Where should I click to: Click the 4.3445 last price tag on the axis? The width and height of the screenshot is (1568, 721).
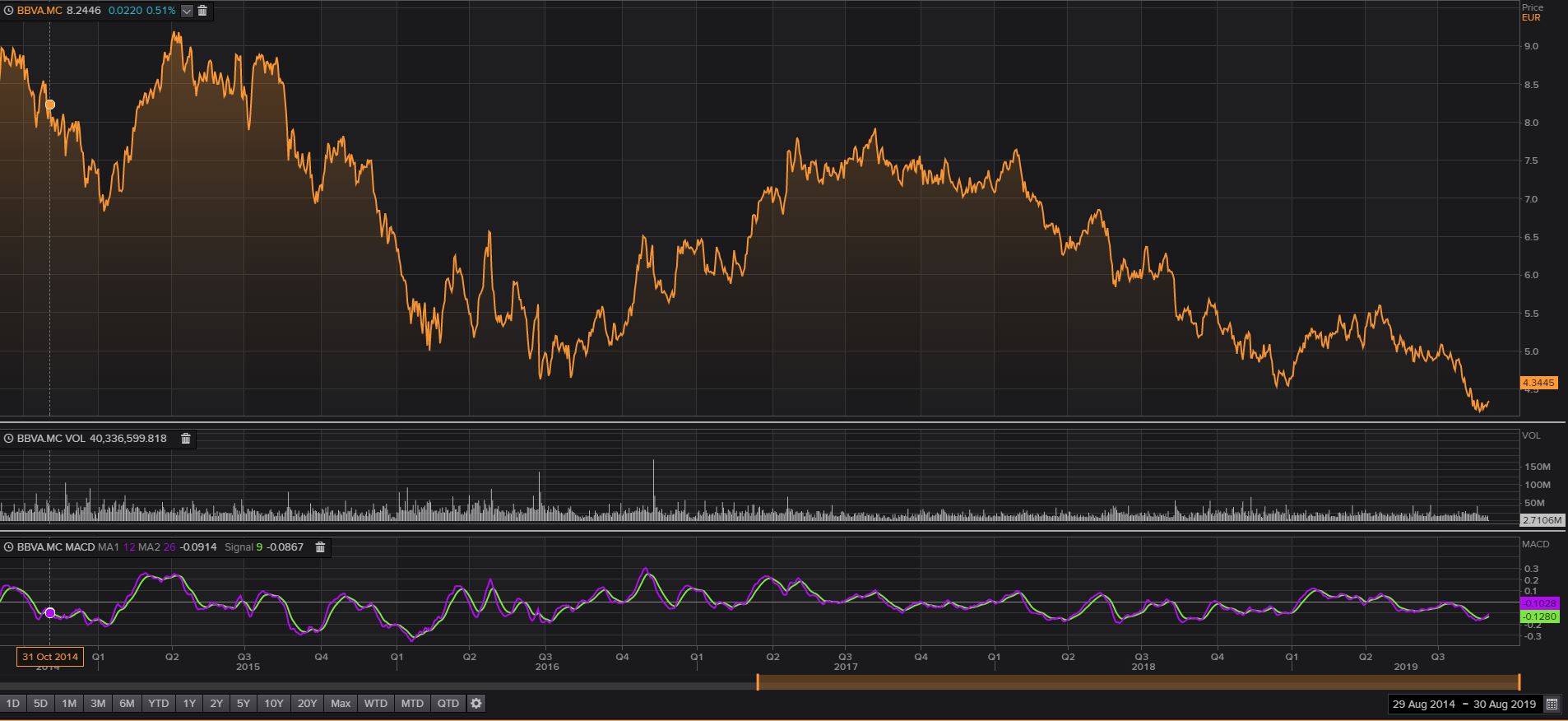coord(1538,383)
